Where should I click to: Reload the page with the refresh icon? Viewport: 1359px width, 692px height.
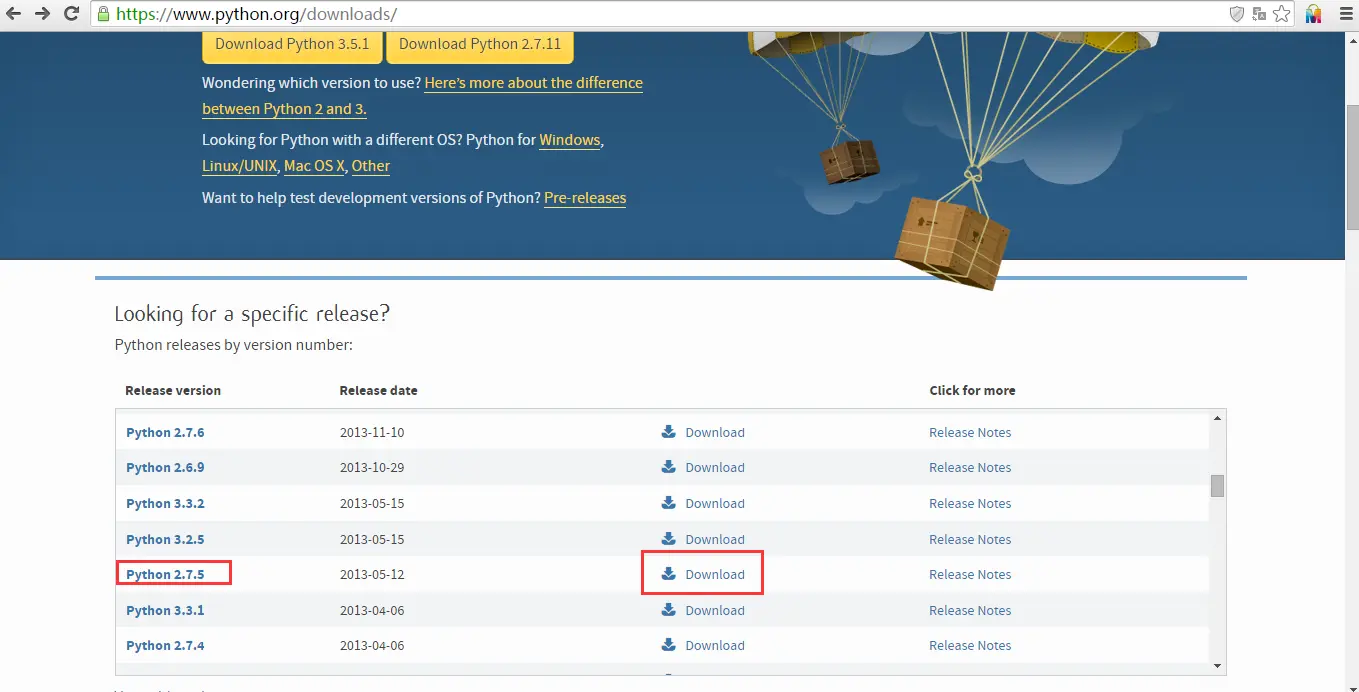71,14
